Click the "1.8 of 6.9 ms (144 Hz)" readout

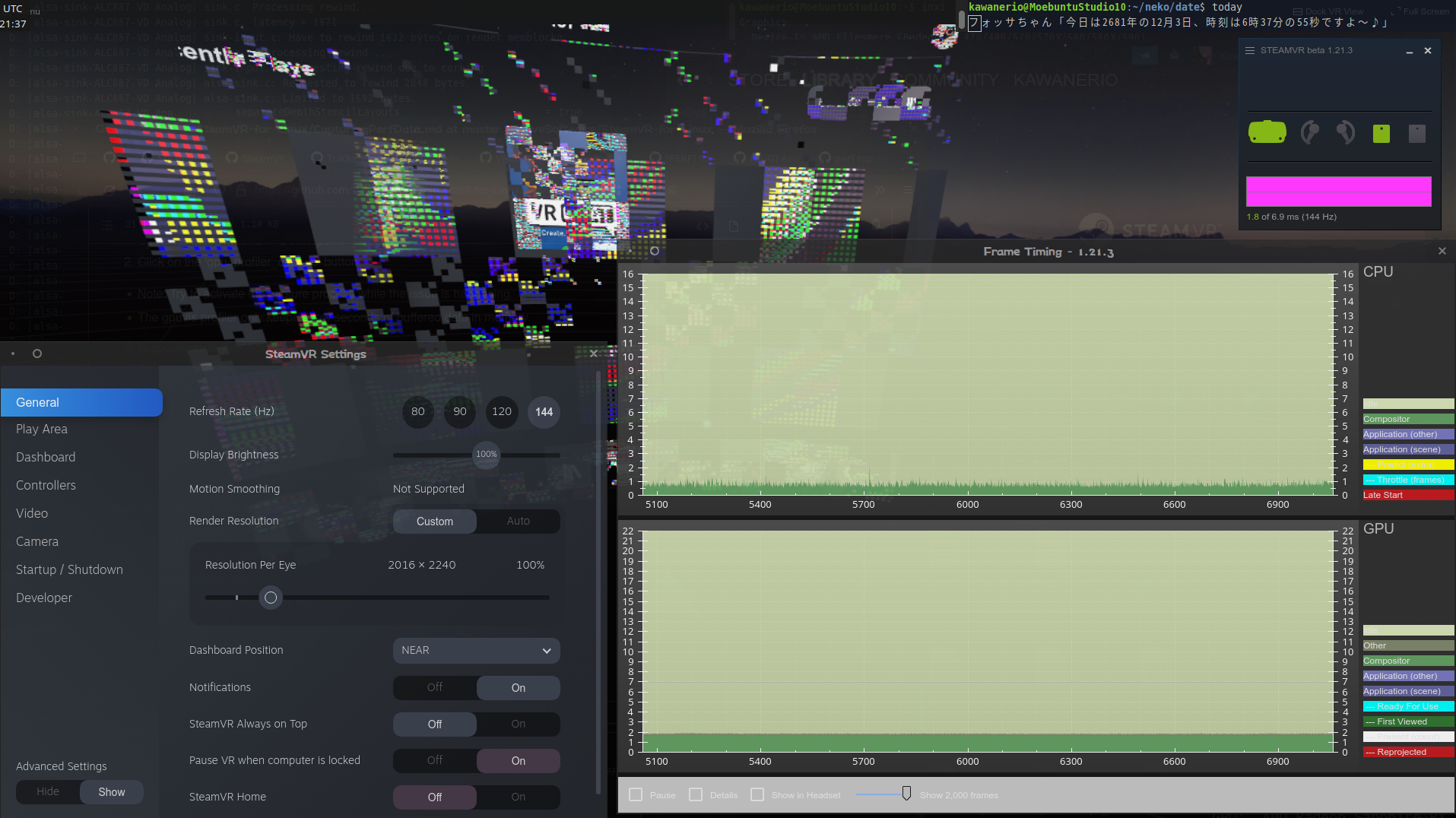click(1292, 217)
